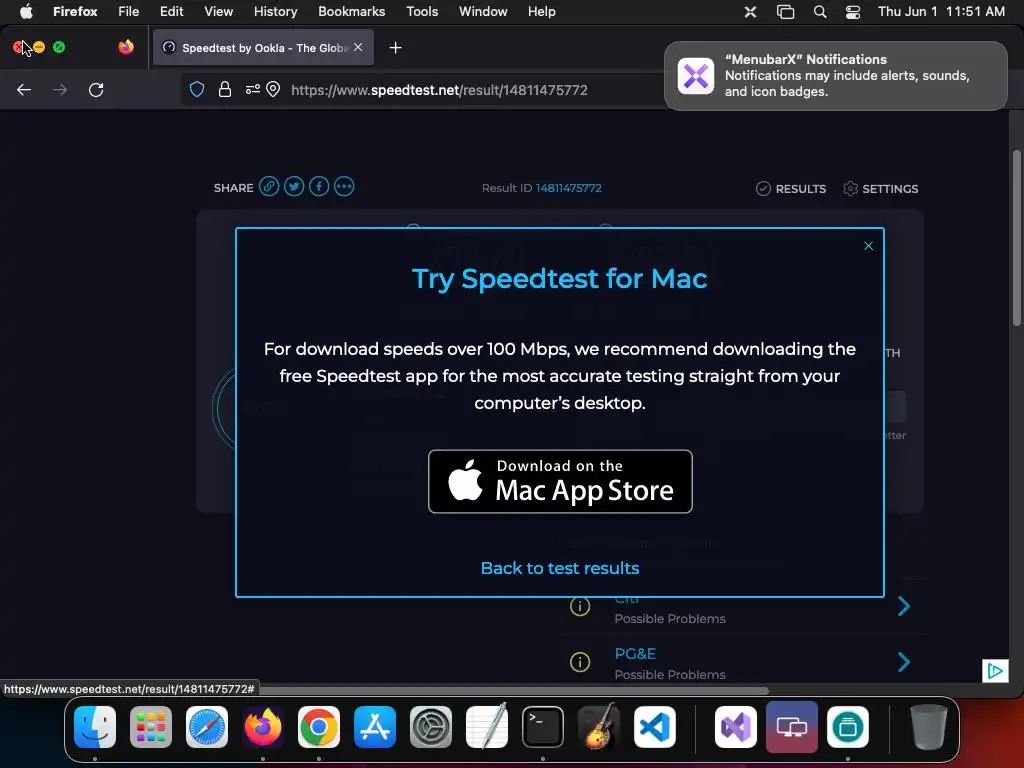The width and height of the screenshot is (1024, 768).
Task: Open Trash in the Dock
Action: click(x=929, y=727)
